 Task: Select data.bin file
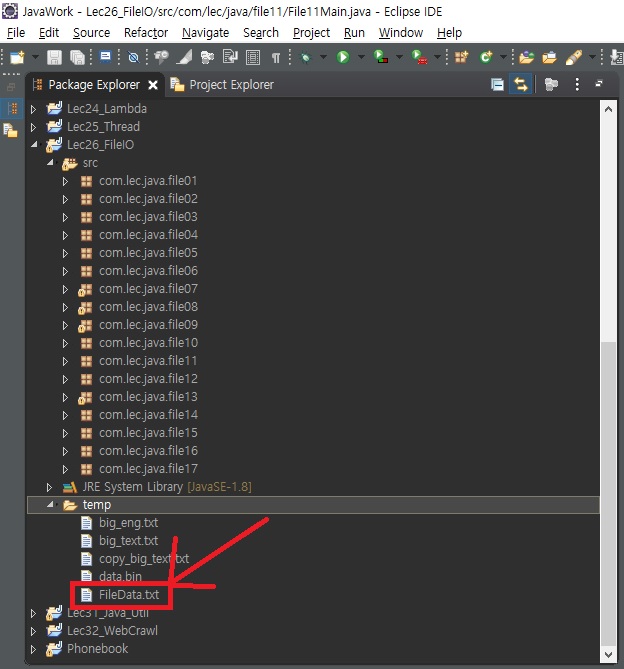[x=120, y=576]
